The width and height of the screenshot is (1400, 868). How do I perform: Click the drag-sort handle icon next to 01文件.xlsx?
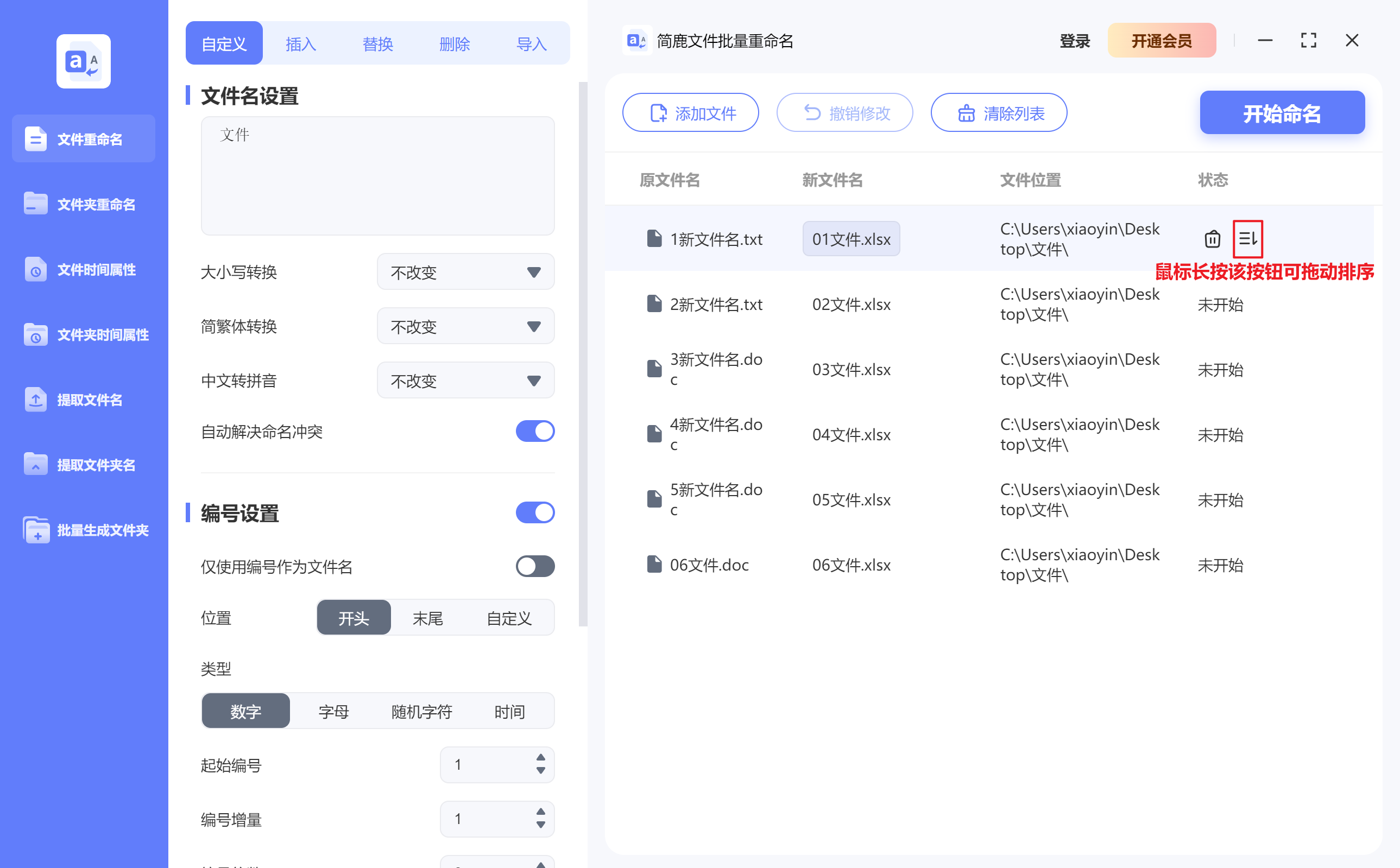click(1248, 239)
